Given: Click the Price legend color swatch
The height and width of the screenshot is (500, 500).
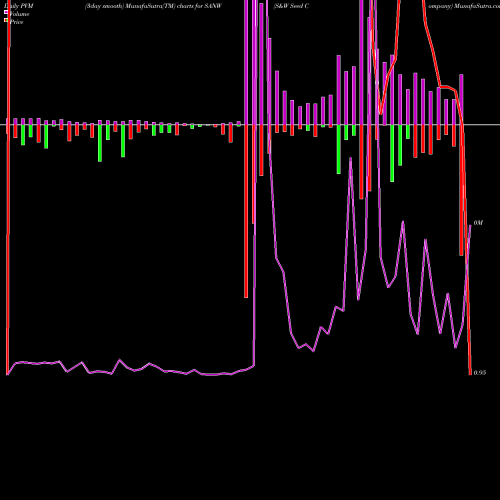Looking at the screenshot, I should (6, 20).
